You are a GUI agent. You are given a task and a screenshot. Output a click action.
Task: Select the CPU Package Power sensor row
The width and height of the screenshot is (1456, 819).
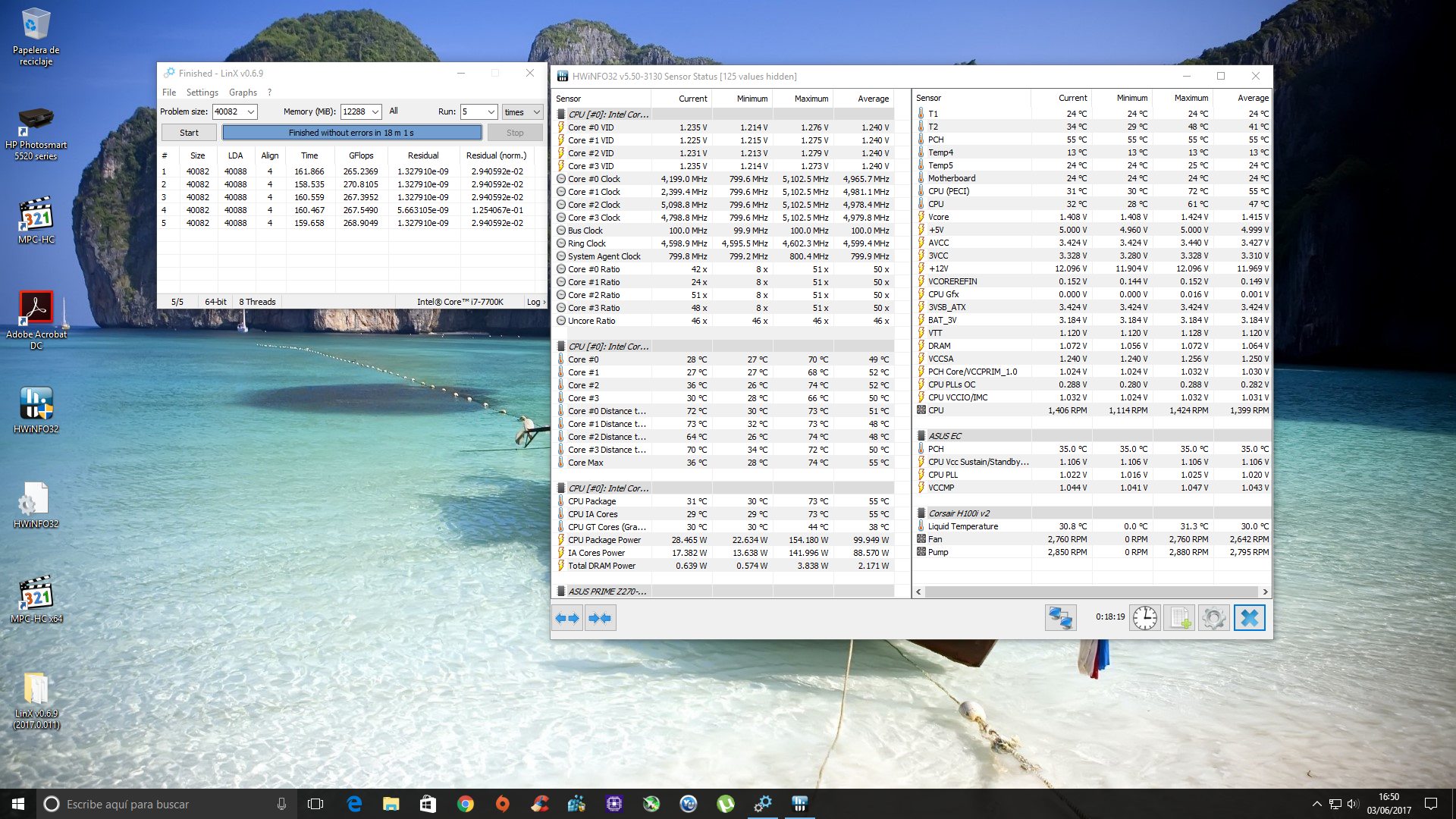(x=724, y=540)
